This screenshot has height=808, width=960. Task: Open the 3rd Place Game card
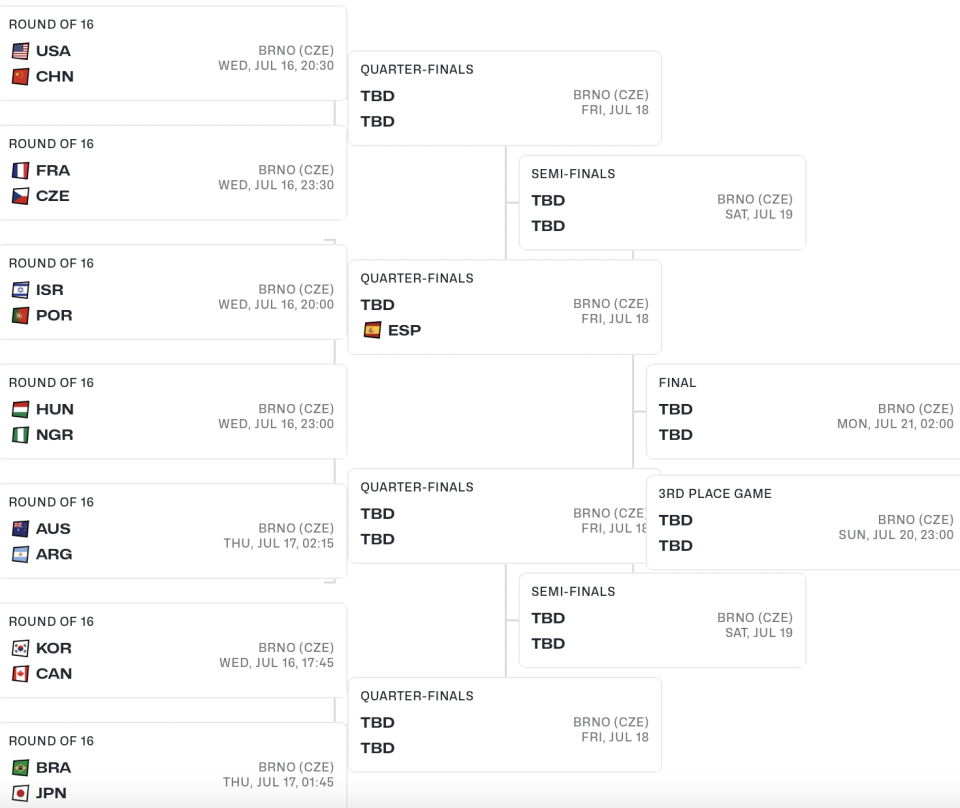[x=803, y=522]
